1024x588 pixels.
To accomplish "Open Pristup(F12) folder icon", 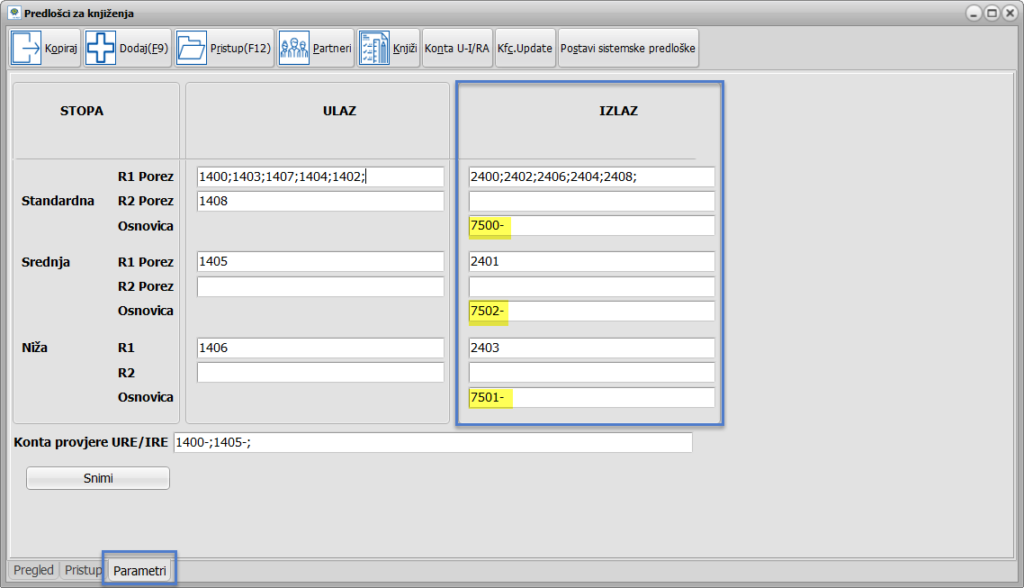I will (191, 48).
